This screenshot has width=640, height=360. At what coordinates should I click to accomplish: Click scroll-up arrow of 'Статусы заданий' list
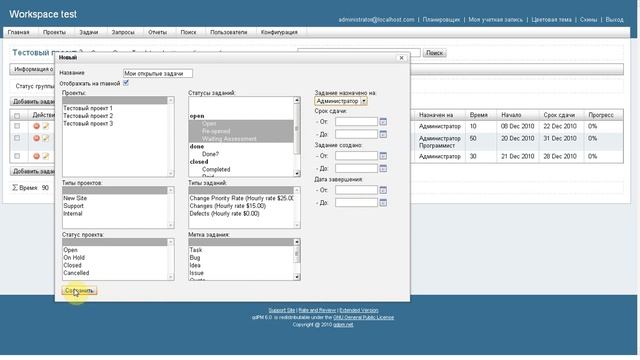tap(297, 100)
